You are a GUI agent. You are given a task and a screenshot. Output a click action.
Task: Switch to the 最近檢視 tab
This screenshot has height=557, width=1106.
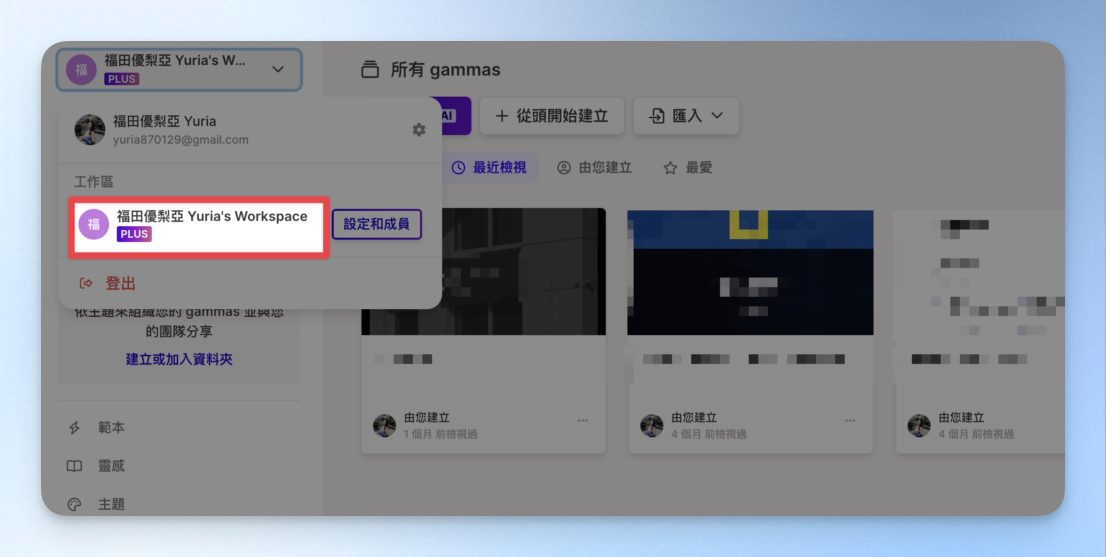[x=489, y=168]
